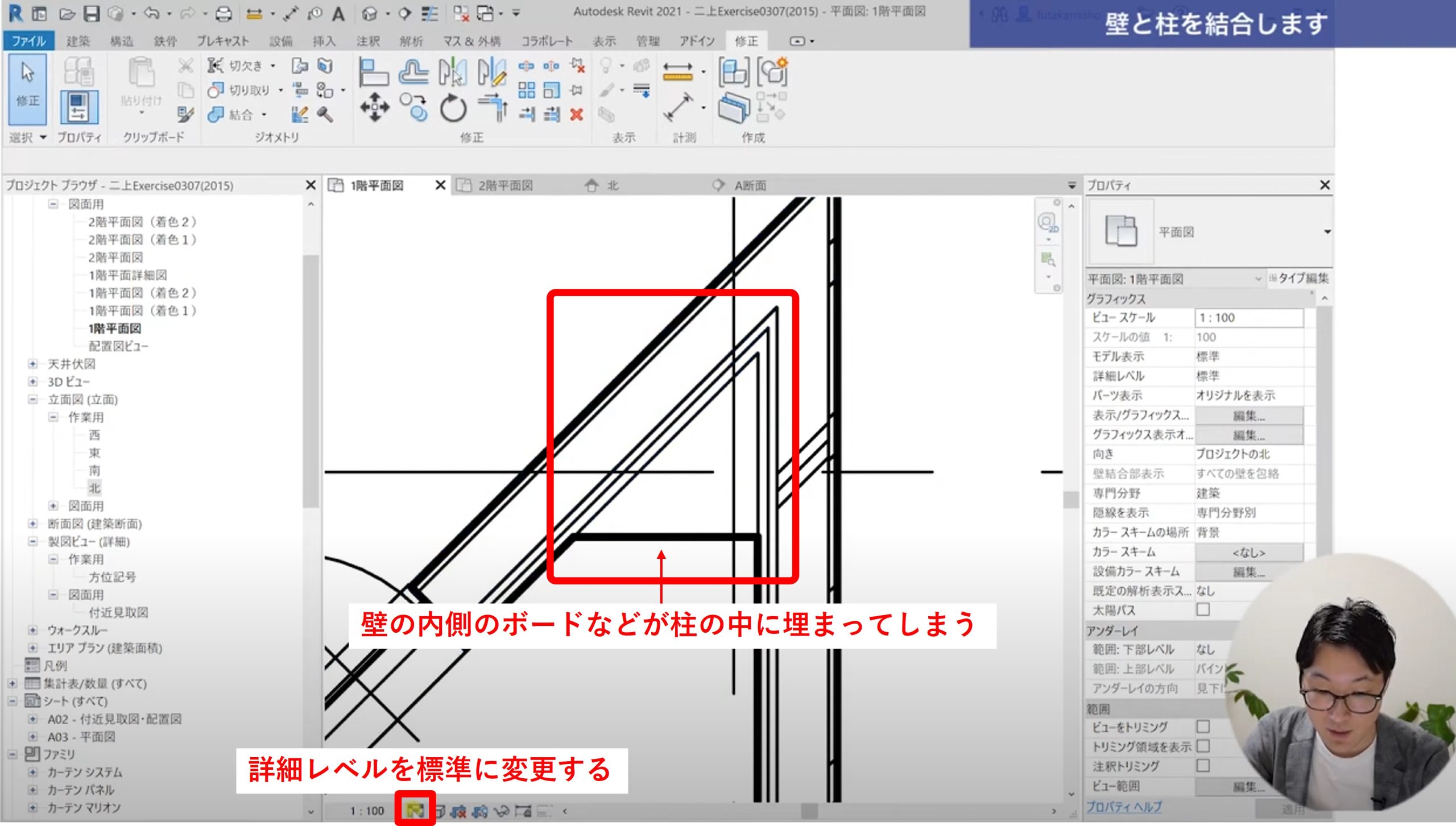The width and height of the screenshot is (1456, 826).
Task: Open the プロパティ ヘルプ link
Action: tap(1124, 807)
